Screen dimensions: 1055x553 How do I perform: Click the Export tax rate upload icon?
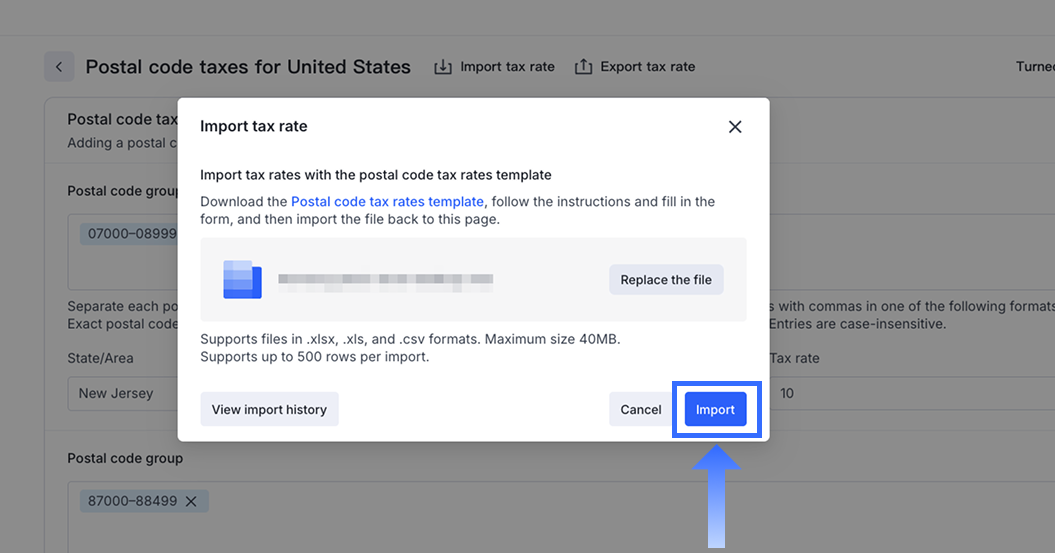(x=583, y=67)
